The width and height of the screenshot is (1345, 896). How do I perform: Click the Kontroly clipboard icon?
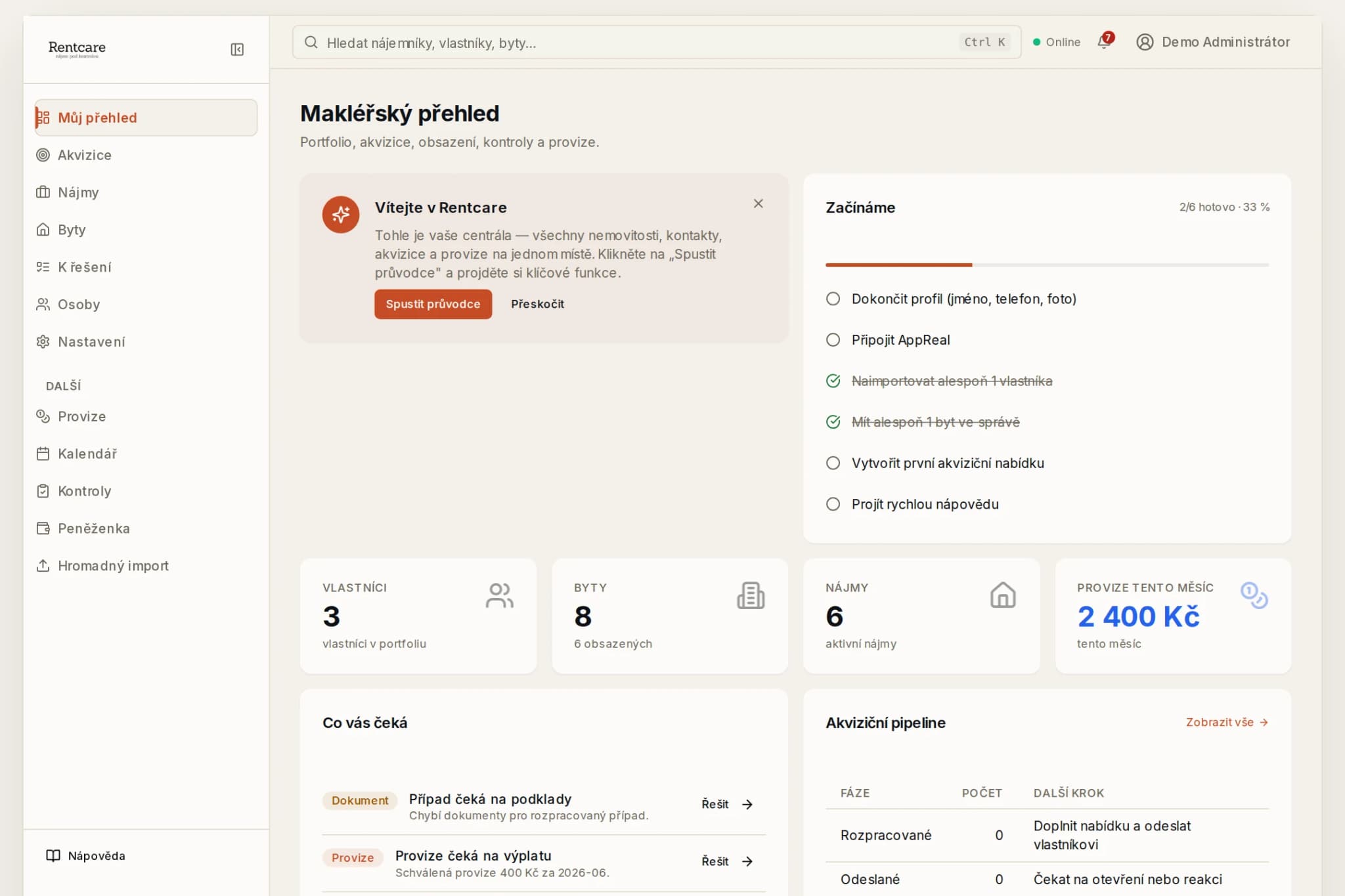(x=43, y=491)
